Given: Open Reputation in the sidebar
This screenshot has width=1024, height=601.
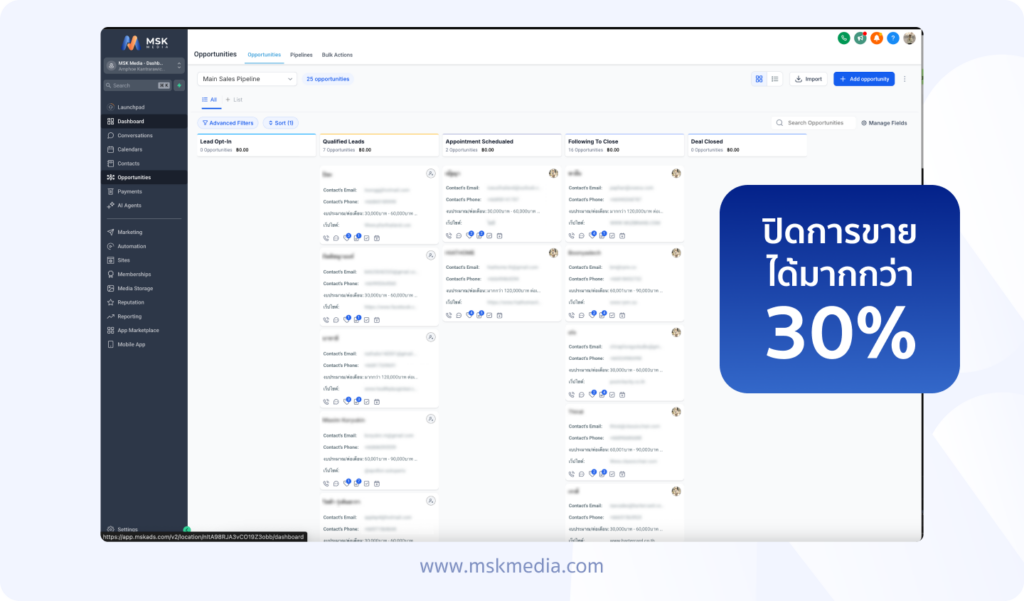Looking at the screenshot, I should click(131, 302).
